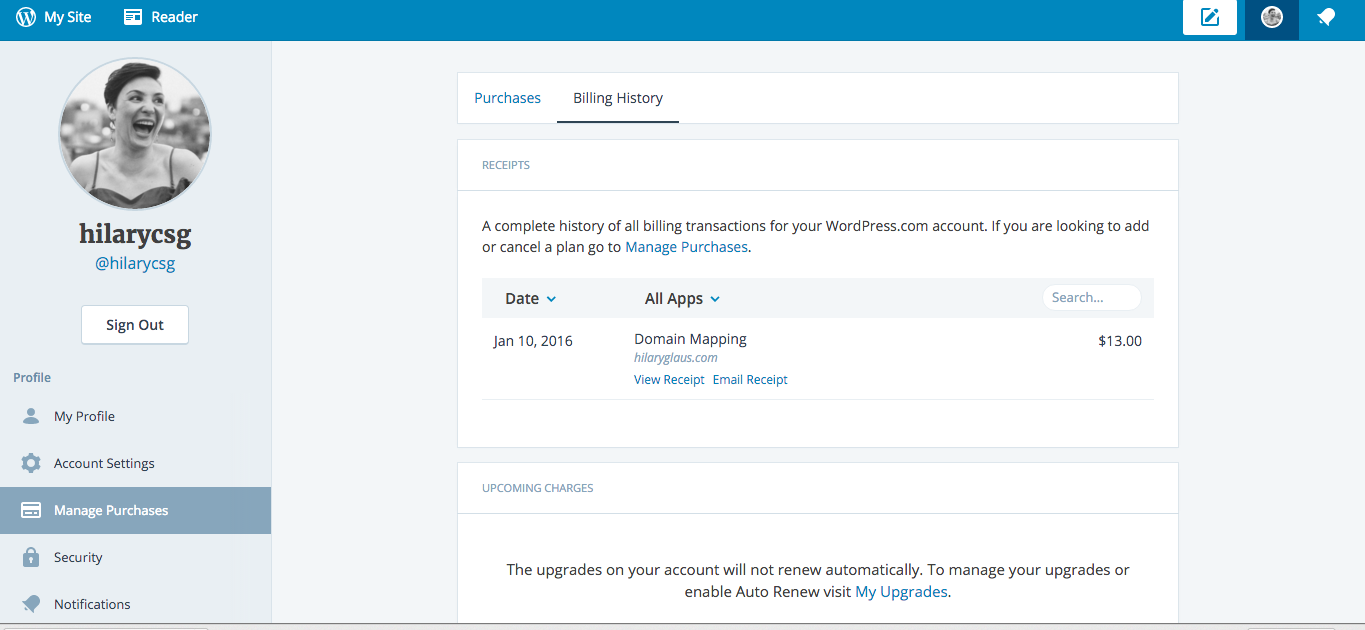The image size is (1365, 630).
Task: Follow the Manage Purchases inline link
Action: tap(686, 246)
